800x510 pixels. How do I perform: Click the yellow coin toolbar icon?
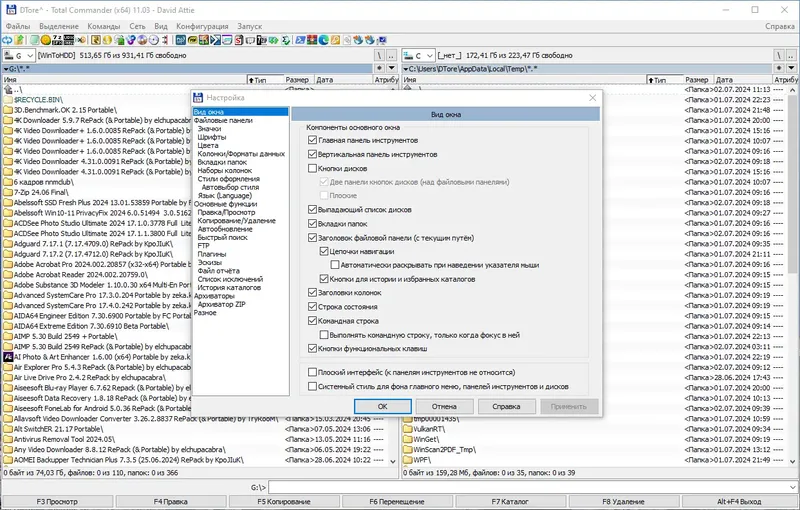click(x=45, y=40)
